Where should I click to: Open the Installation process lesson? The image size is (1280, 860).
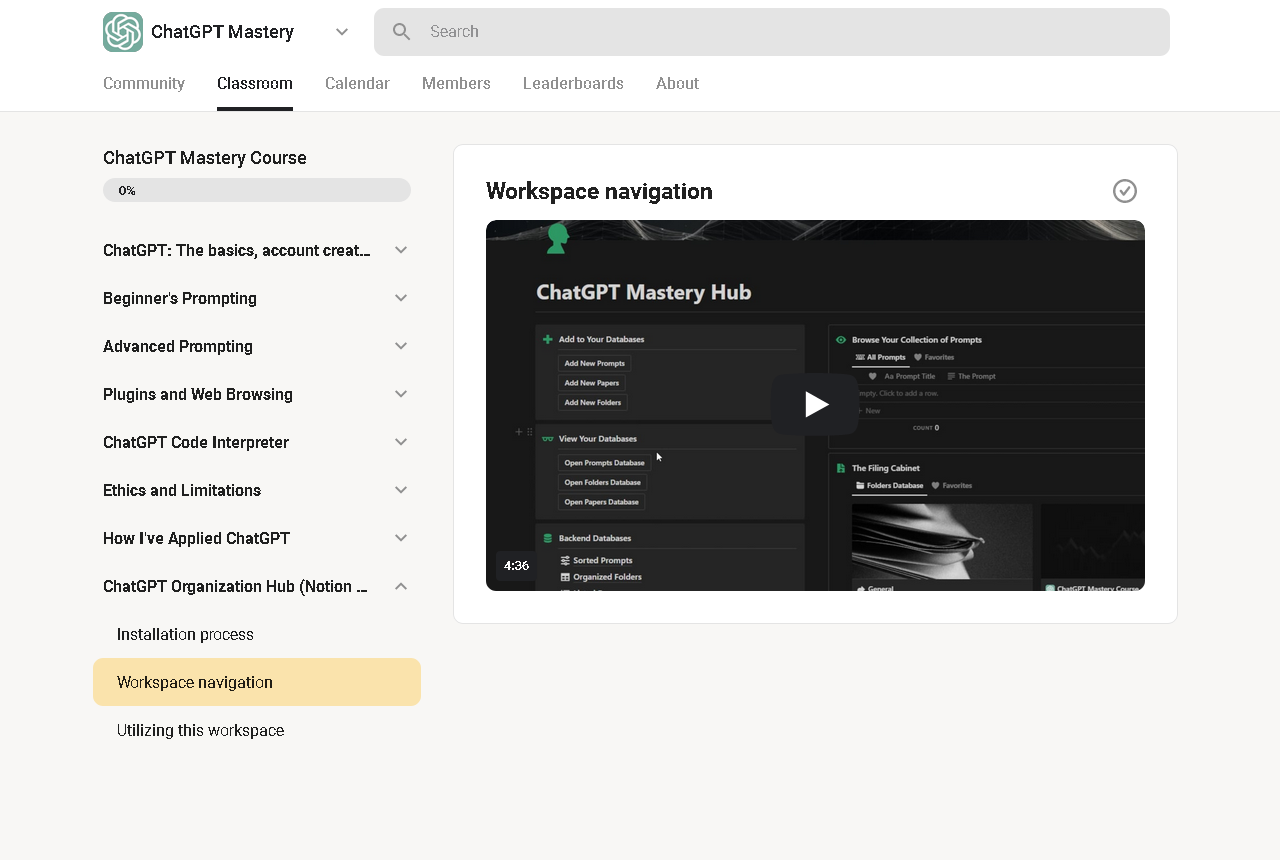(185, 634)
